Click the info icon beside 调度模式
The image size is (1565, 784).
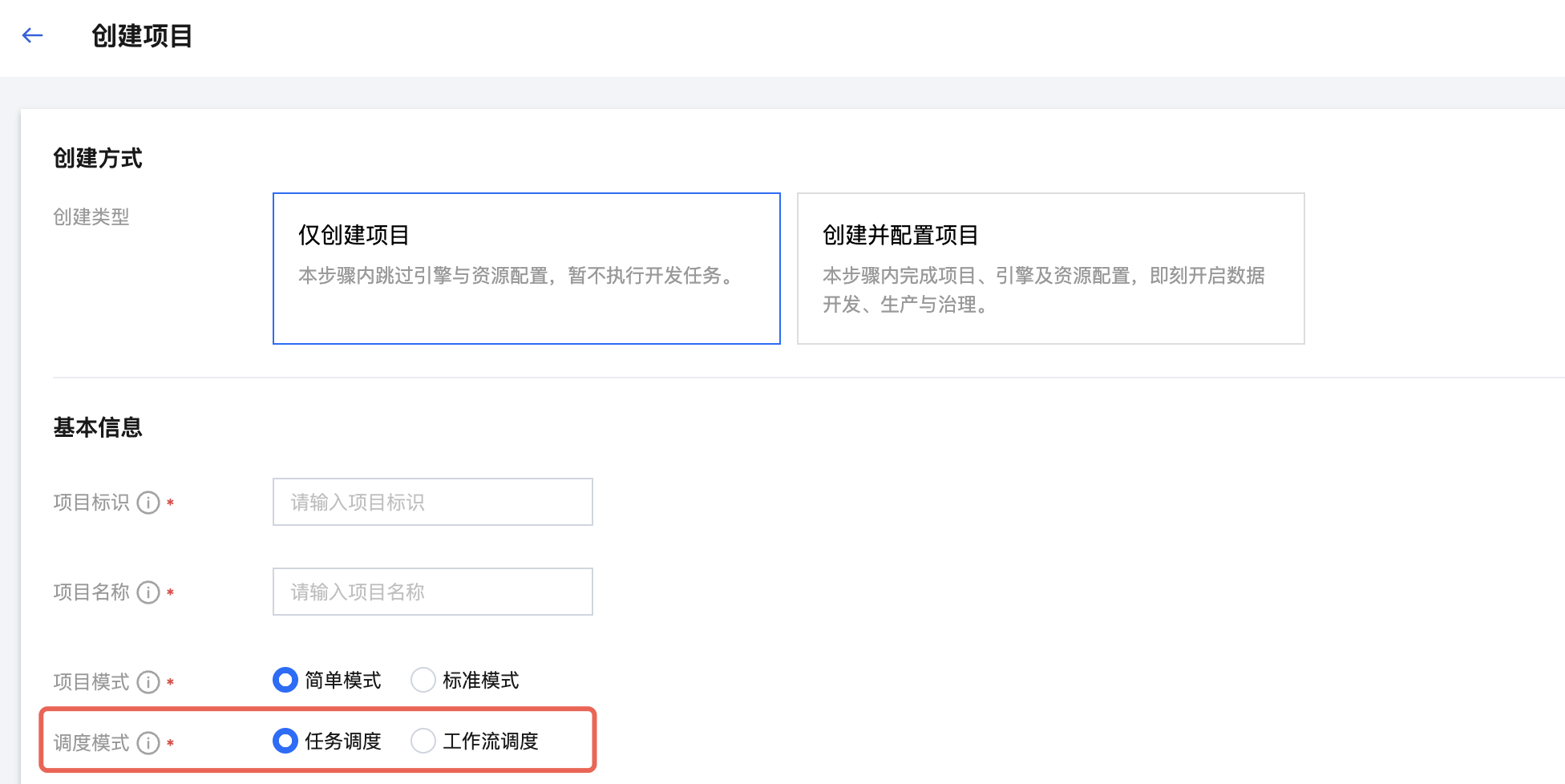coord(148,743)
